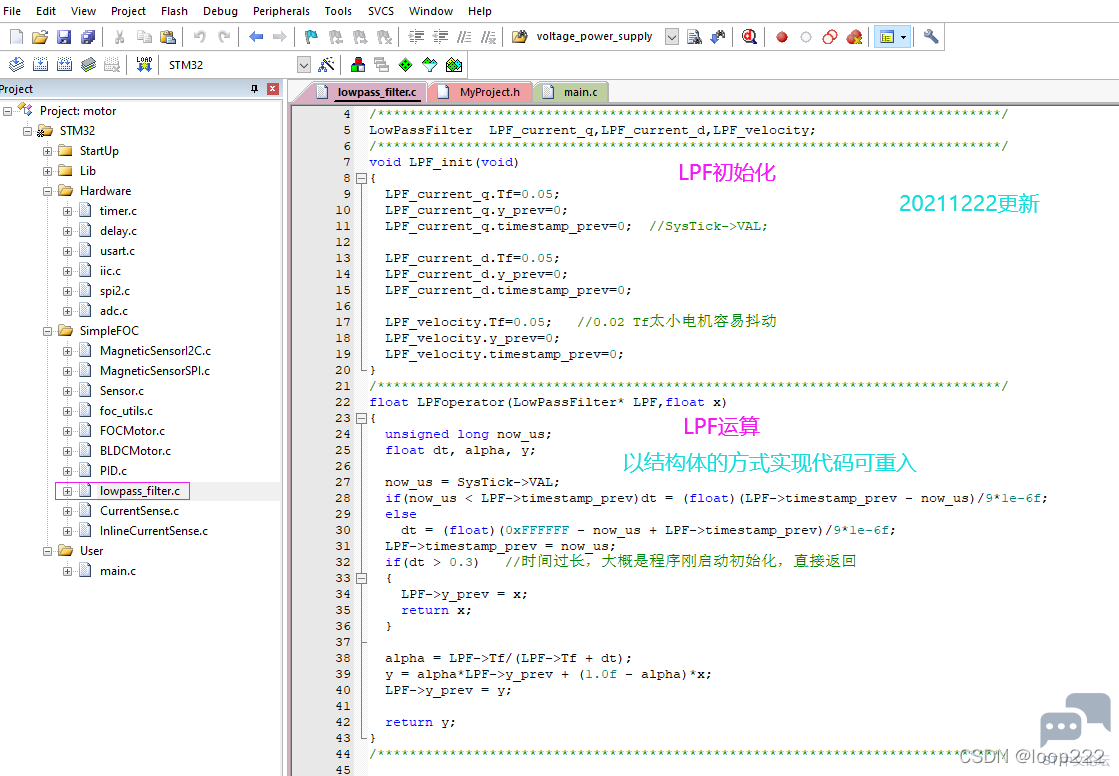1119x776 pixels.
Task: Translate the current file using the first build icon
Action: [x=16, y=65]
